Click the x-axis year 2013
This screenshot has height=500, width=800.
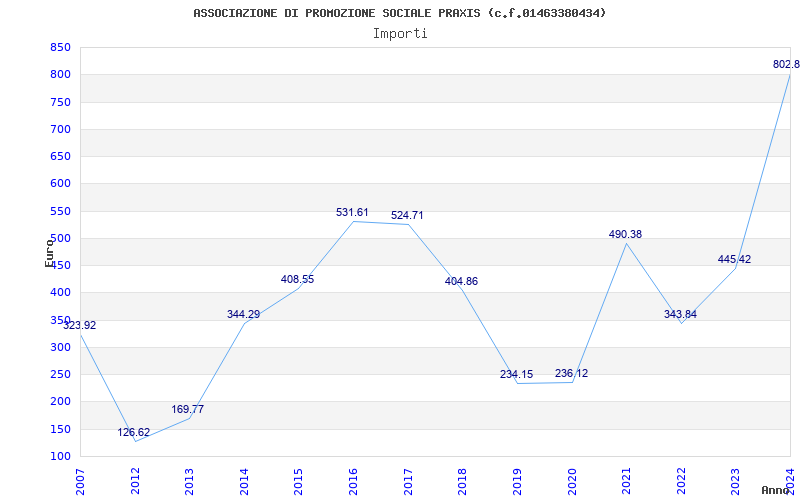[x=189, y=482]
